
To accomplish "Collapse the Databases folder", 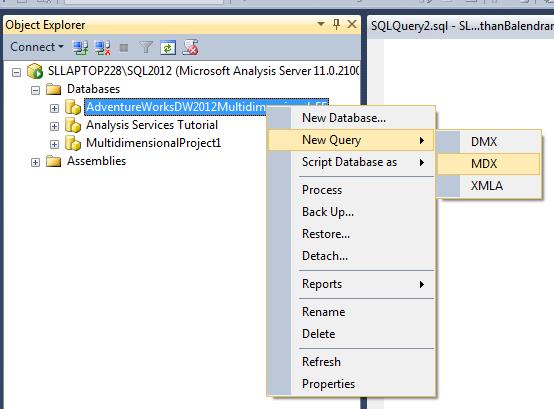I will [35, 90].
